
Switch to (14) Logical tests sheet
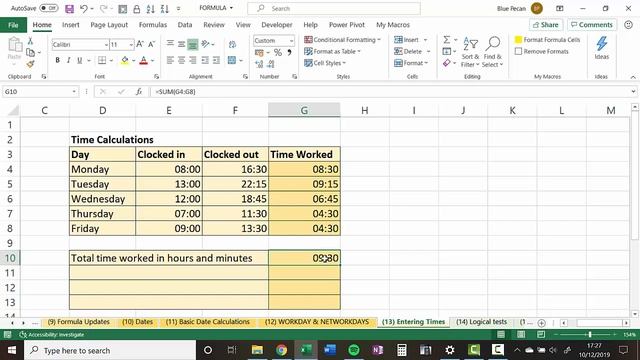[x=481, y=322]
